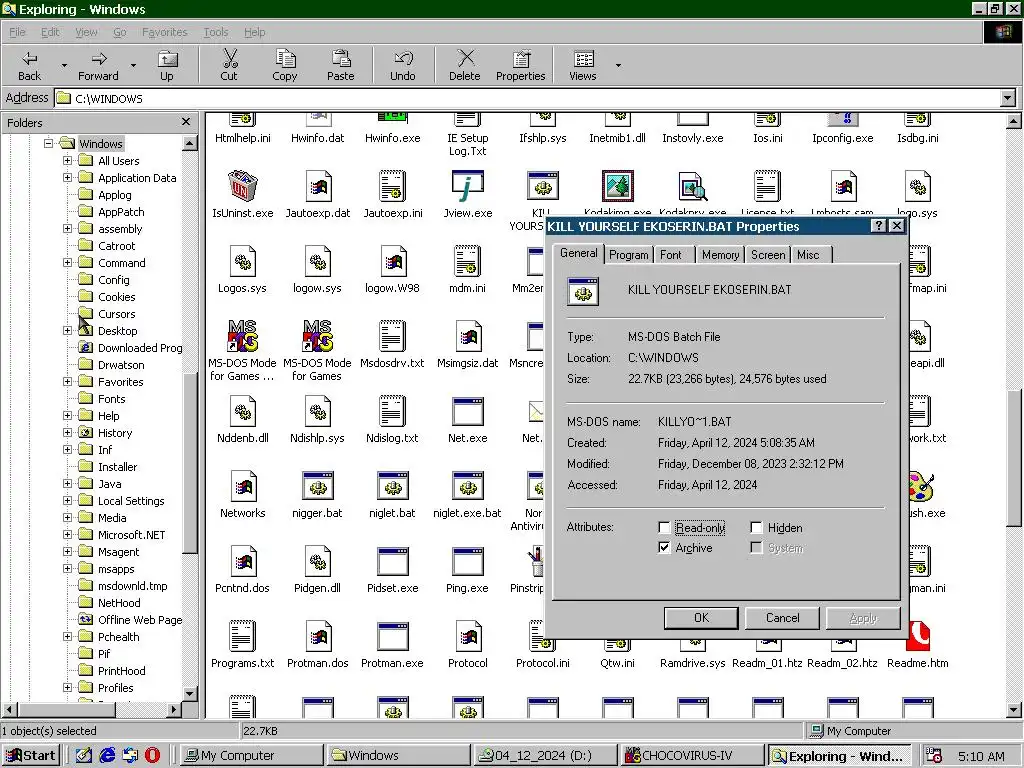
Task: Click the Cut scissors icon
Action: pyautogui.click(x=229, y=59)
